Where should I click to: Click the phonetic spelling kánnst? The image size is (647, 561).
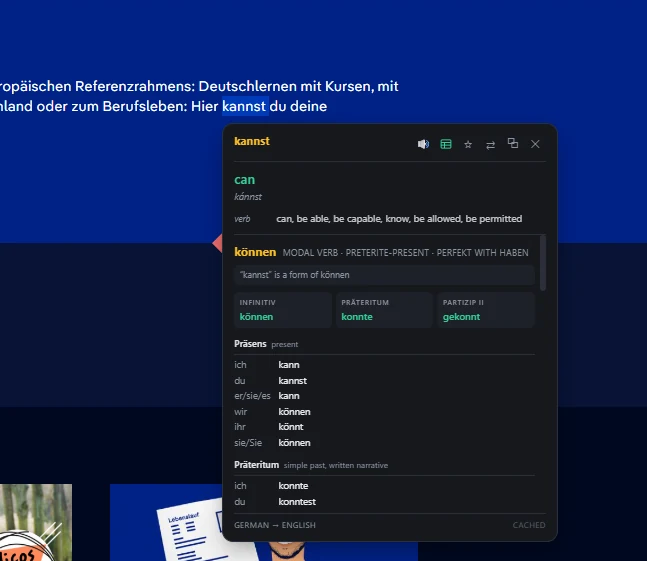point(248,197)
